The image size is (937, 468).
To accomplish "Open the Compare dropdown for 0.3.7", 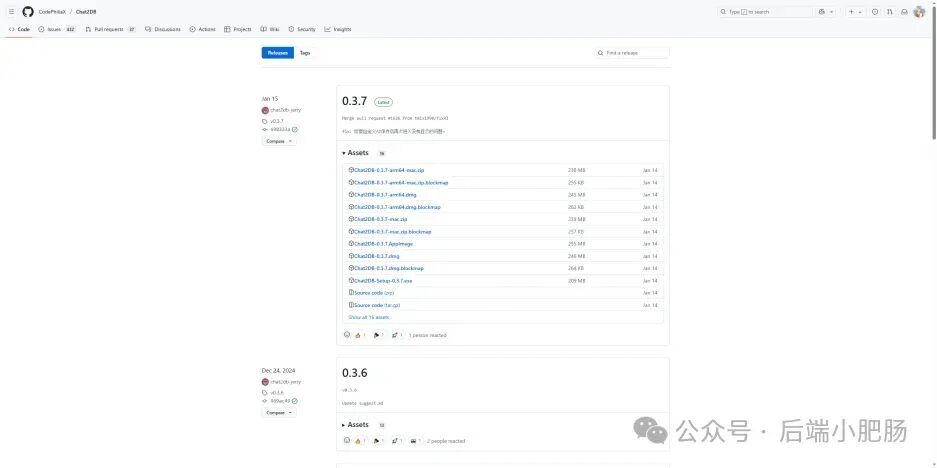I will pos(278,141).
